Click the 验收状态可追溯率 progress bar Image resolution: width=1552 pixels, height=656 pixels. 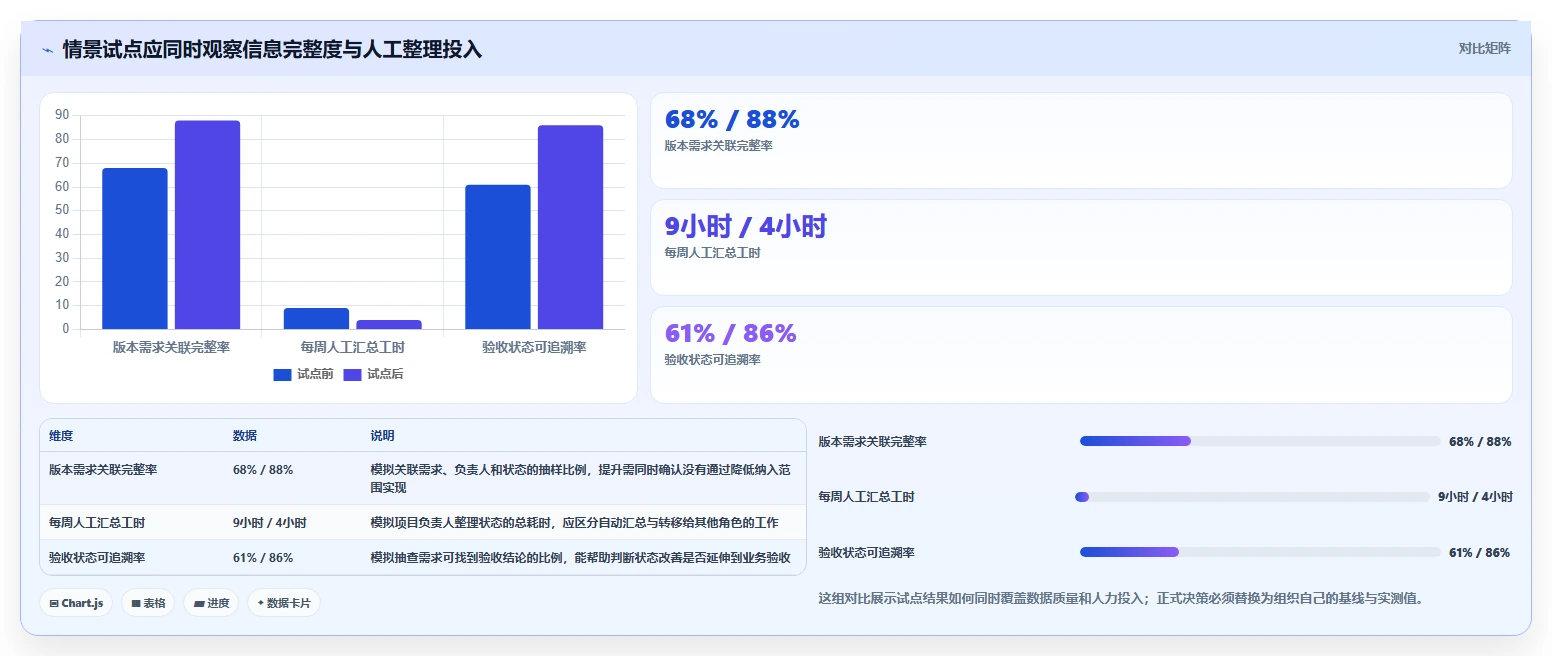pos(1260,552)
